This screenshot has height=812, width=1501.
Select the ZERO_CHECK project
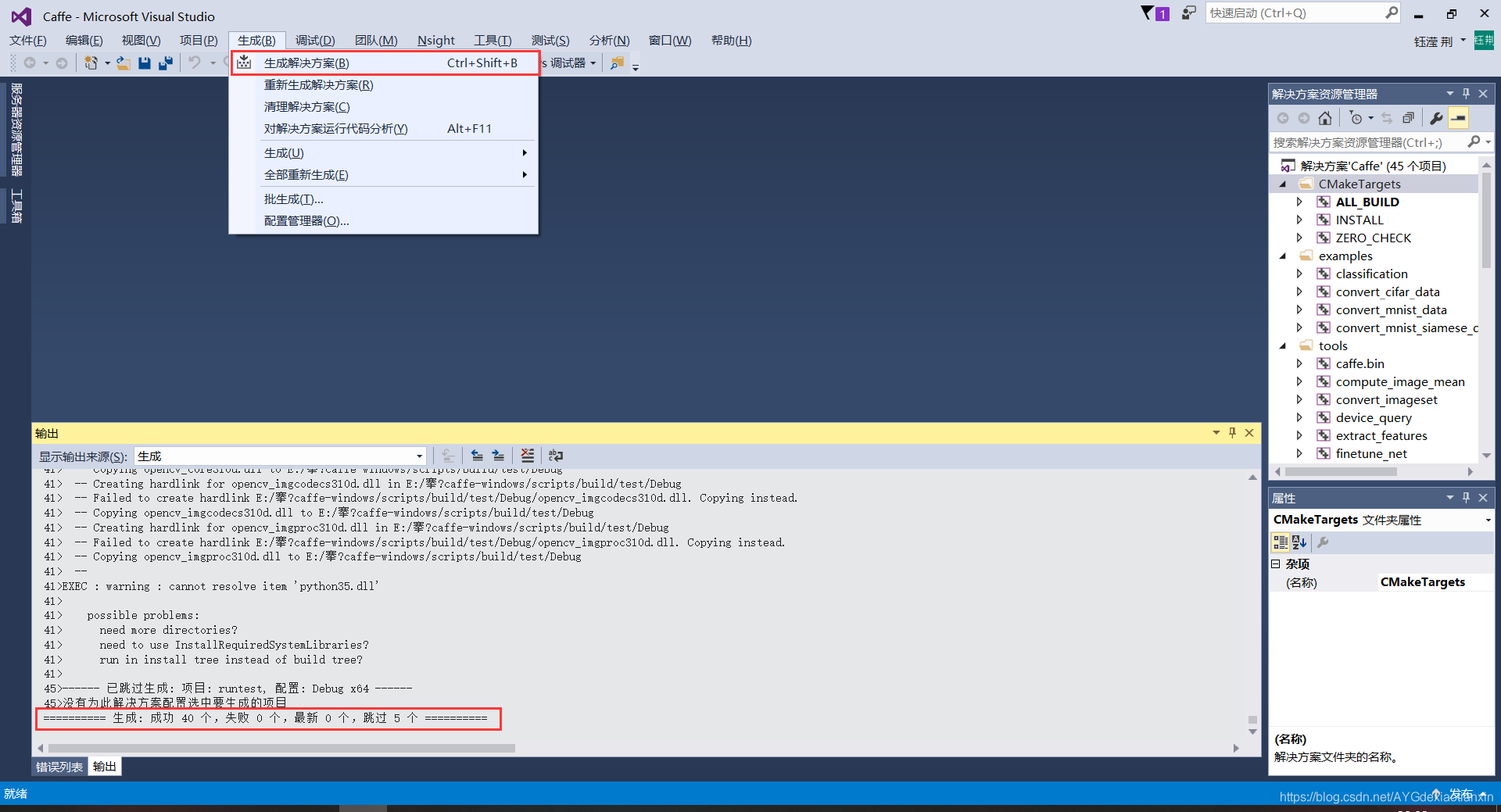(x=1373, y=238)
